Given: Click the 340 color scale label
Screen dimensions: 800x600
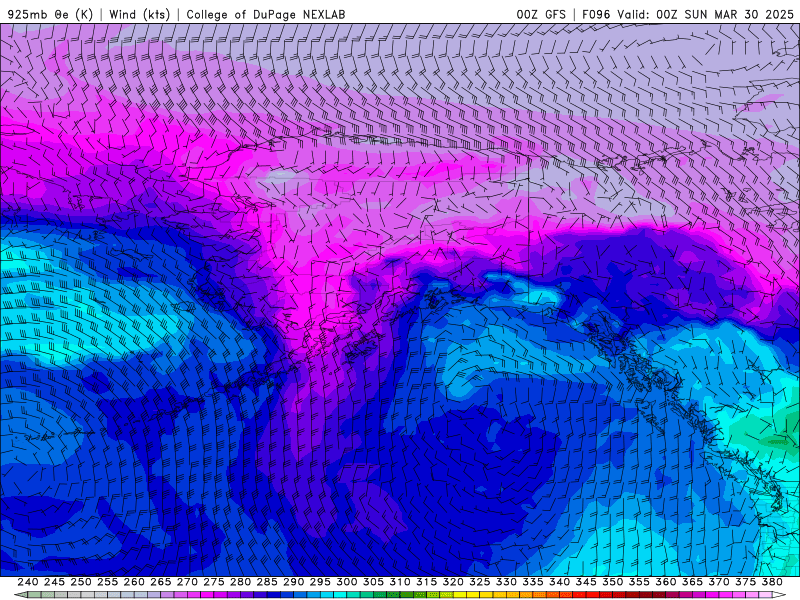Looking at the screenshot, I should [559, 582].
